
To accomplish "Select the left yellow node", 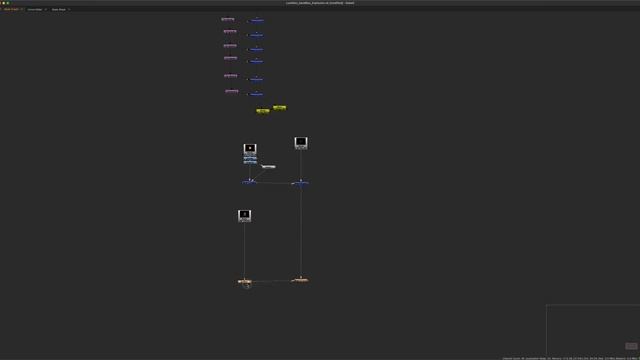I will pyautogui.click(x=263, y=111).
